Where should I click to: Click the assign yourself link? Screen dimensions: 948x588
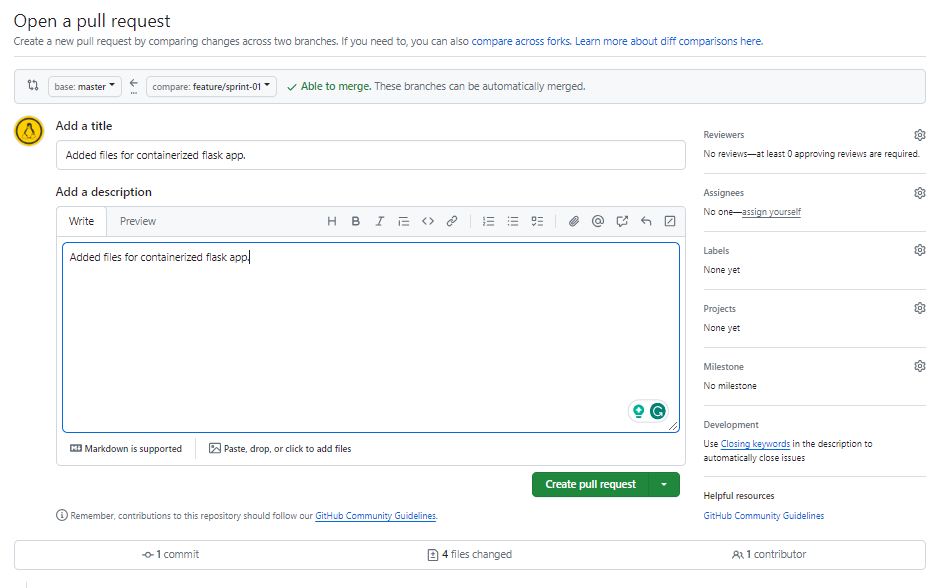click(x=771, y=212)
